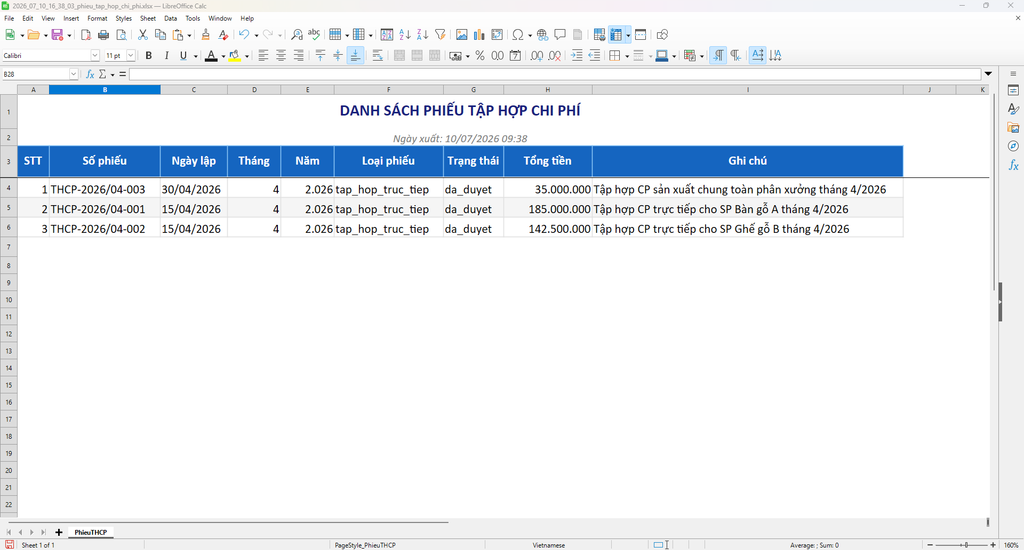Open print preview
The width and height of the screenshot is (1024, 550).
coord(121,35)
